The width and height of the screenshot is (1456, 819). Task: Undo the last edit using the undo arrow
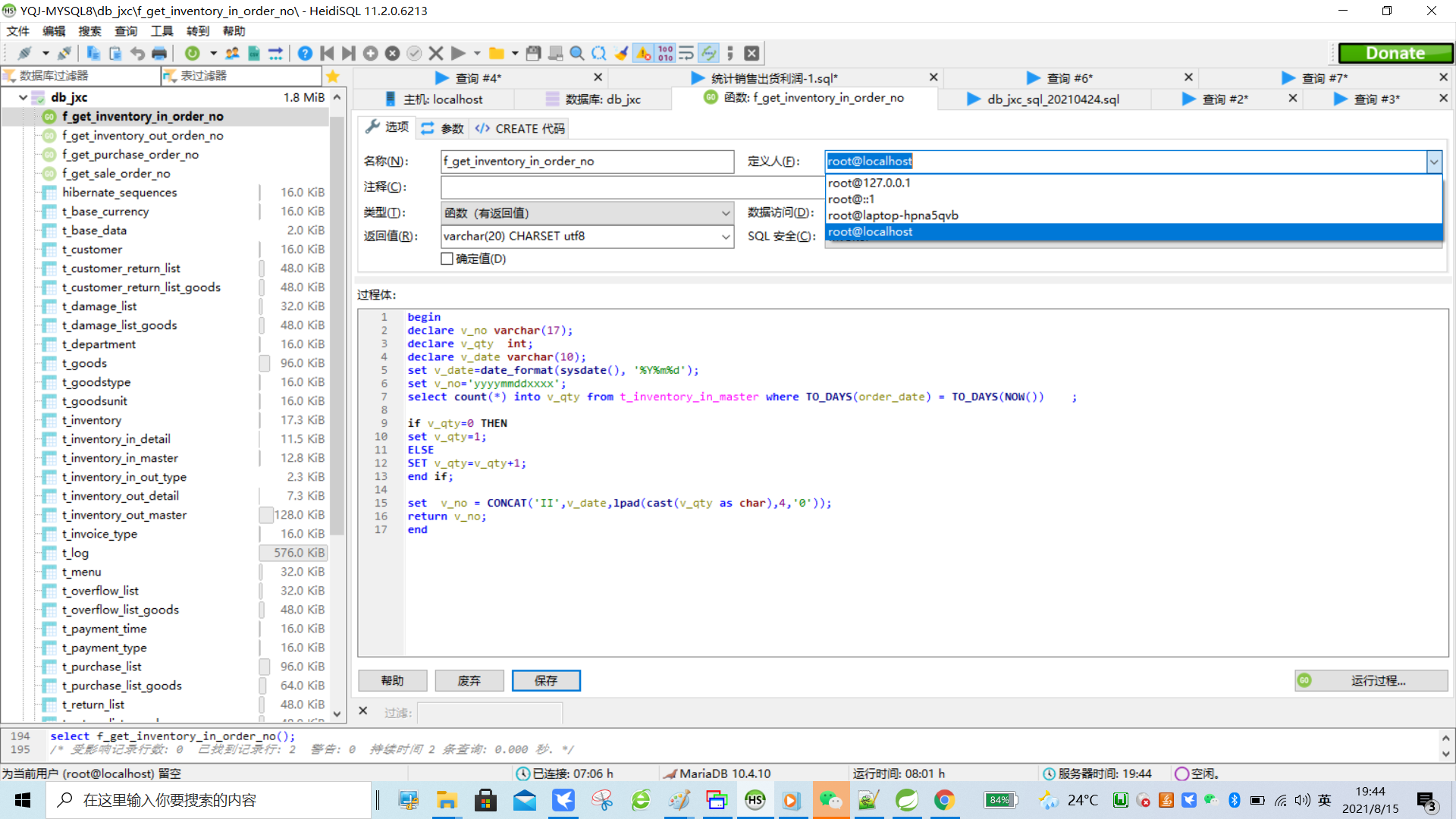tap(137, 53)
